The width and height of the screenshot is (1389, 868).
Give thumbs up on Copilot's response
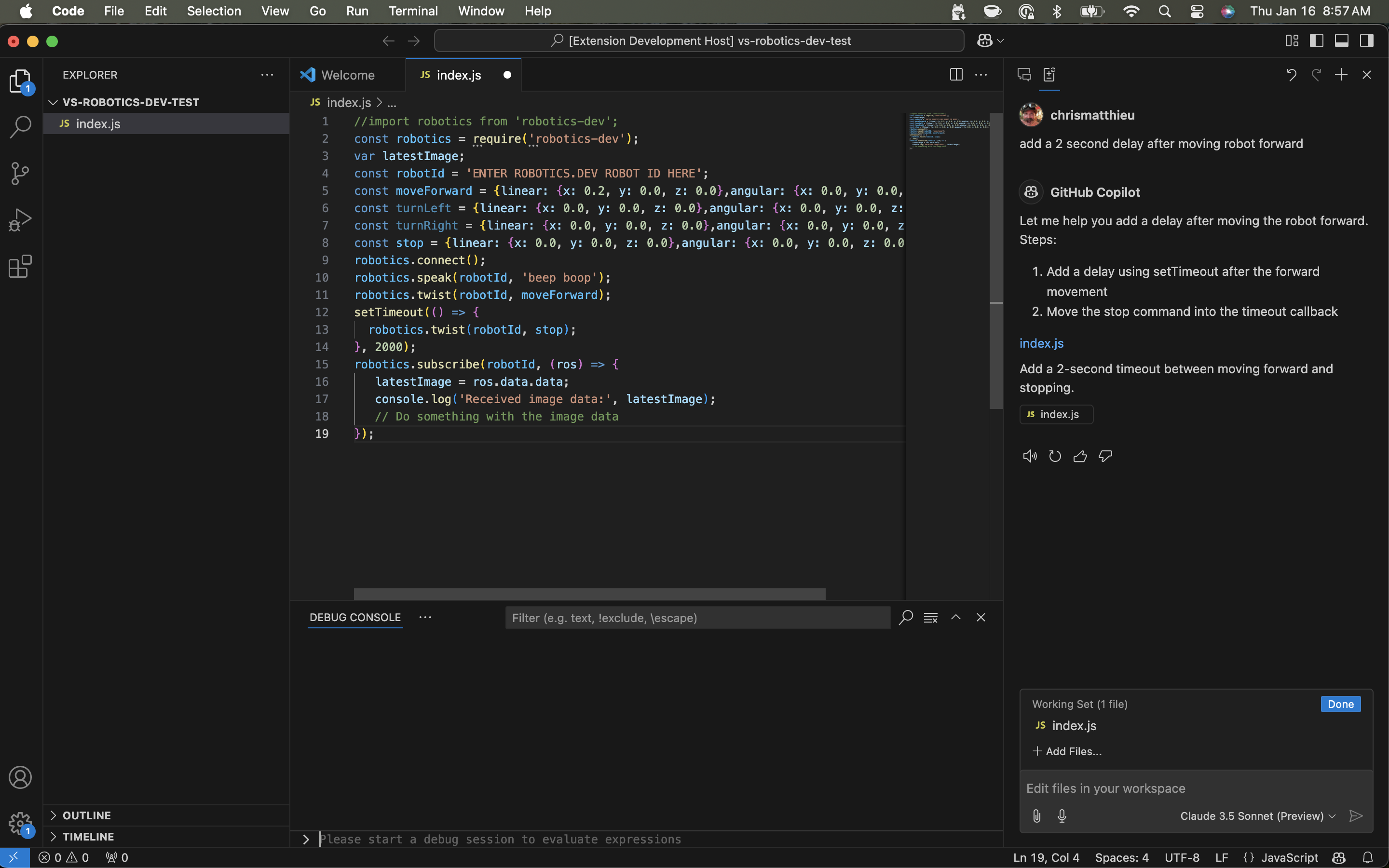coord(1079,455)
